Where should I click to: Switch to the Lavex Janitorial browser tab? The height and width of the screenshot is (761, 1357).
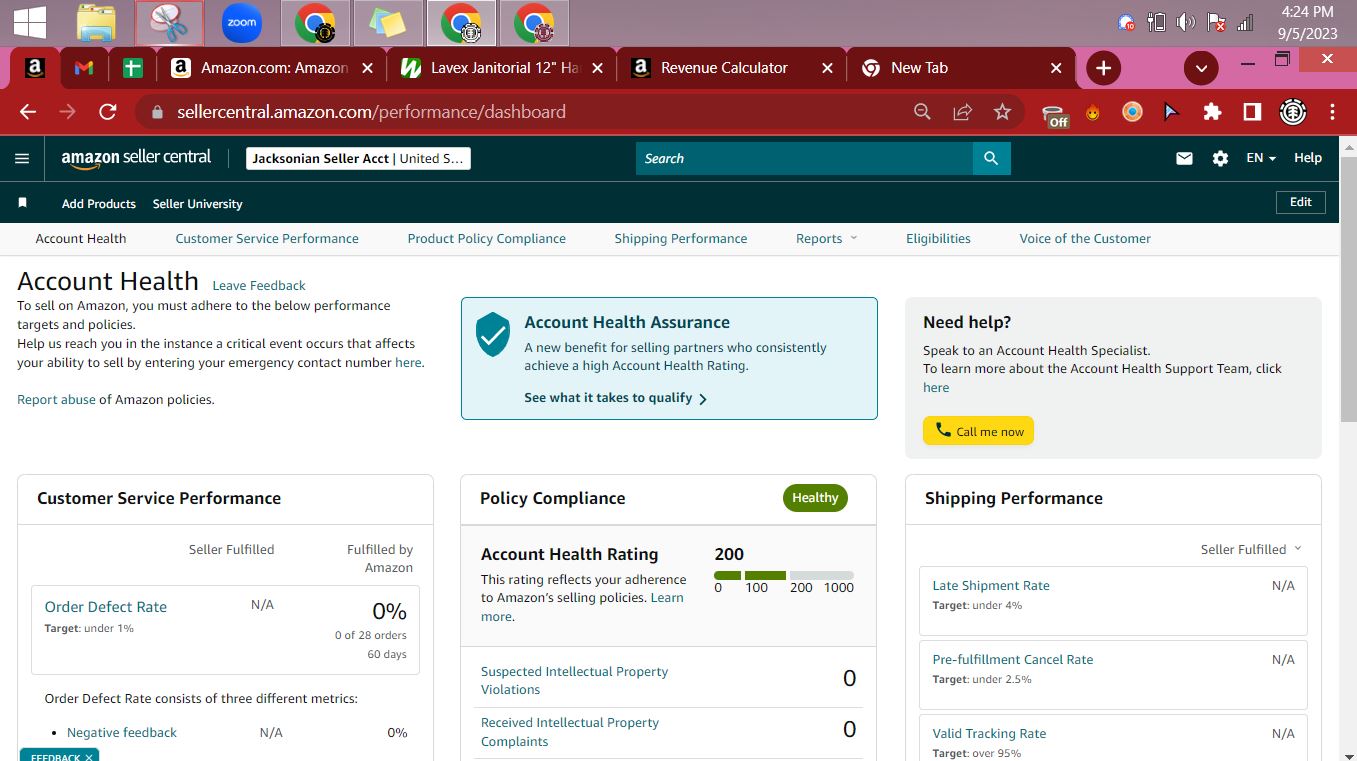coord(500,68)
